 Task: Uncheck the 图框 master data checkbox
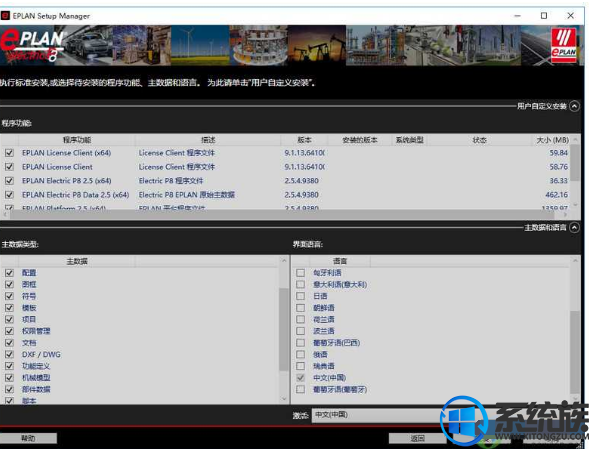(x=9, y=284)
